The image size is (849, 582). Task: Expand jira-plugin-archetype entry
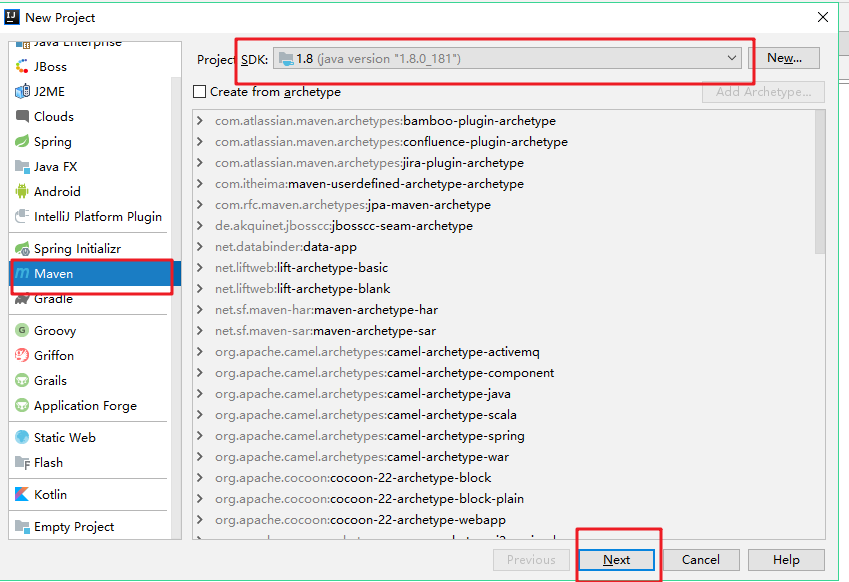click(x=200, y=162)
